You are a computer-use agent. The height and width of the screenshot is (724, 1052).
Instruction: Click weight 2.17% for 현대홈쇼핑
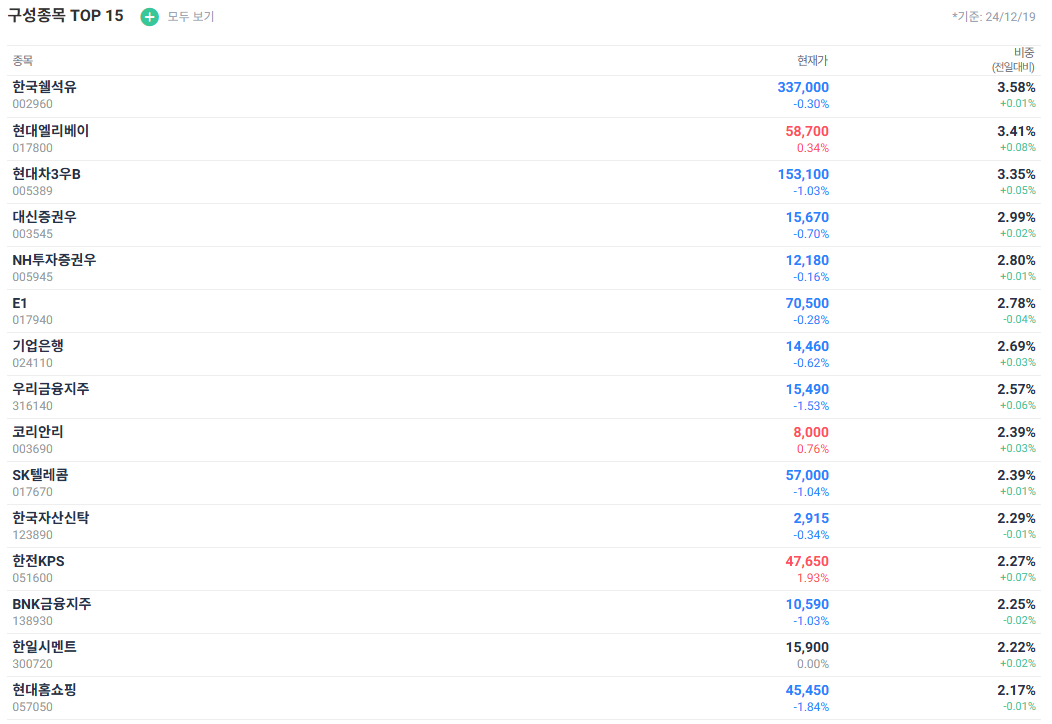[1016, 690]
